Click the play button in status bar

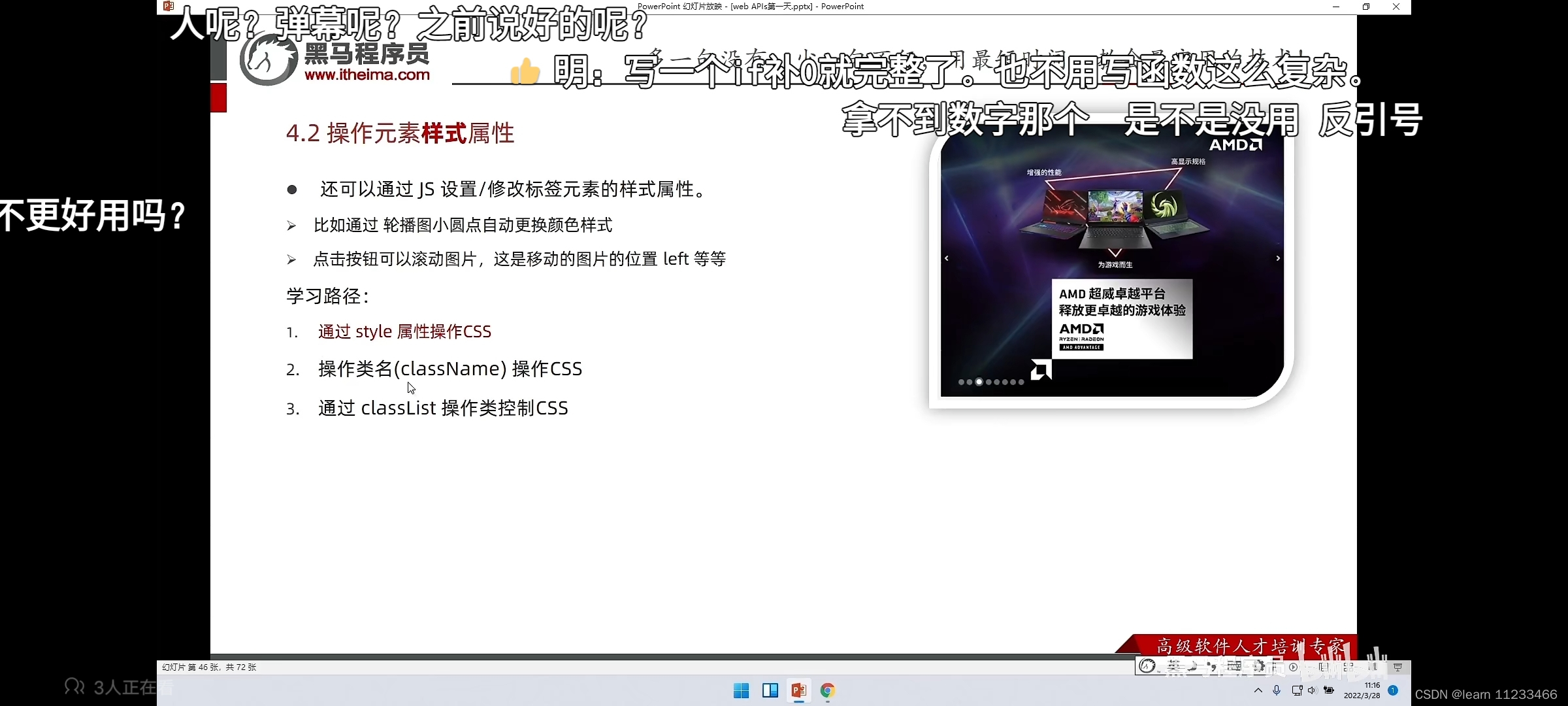point(1293,667)
